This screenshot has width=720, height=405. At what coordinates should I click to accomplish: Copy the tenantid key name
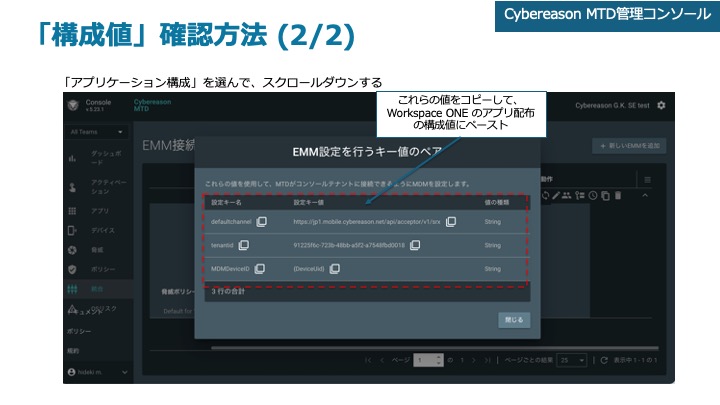click(x=243, y=245)
